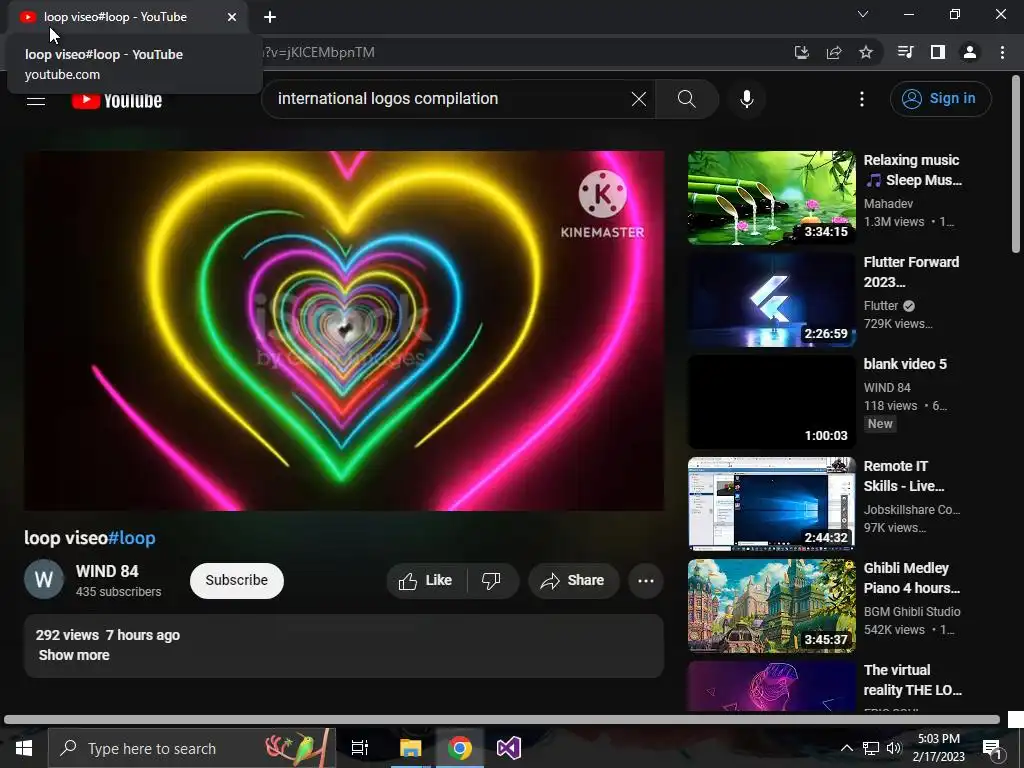Open Chrome media controls icon
Viewport: 1024px width, 768px height.
(905, 52)
